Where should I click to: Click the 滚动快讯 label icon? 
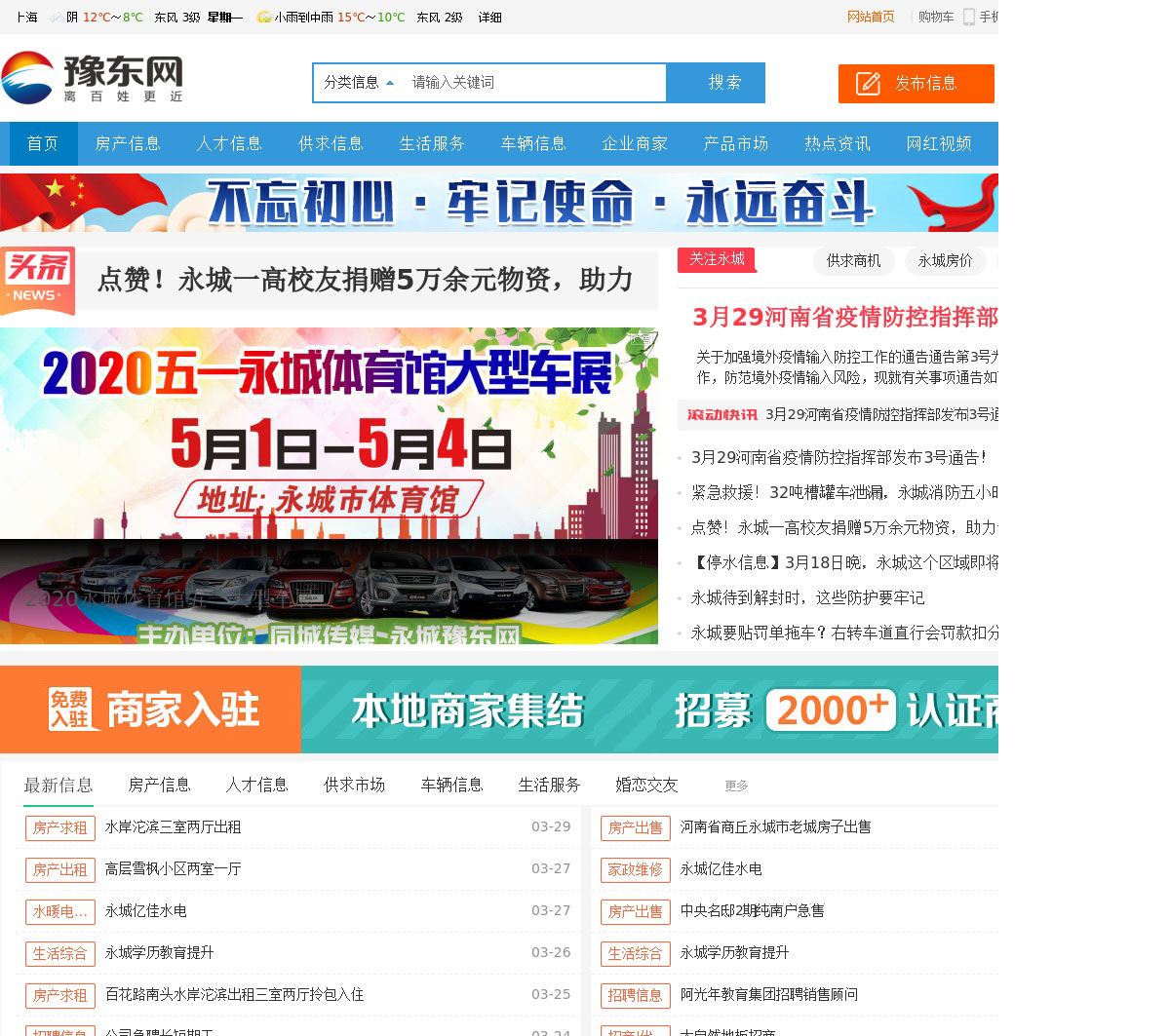pyautogui.click(x=721, y=414)
